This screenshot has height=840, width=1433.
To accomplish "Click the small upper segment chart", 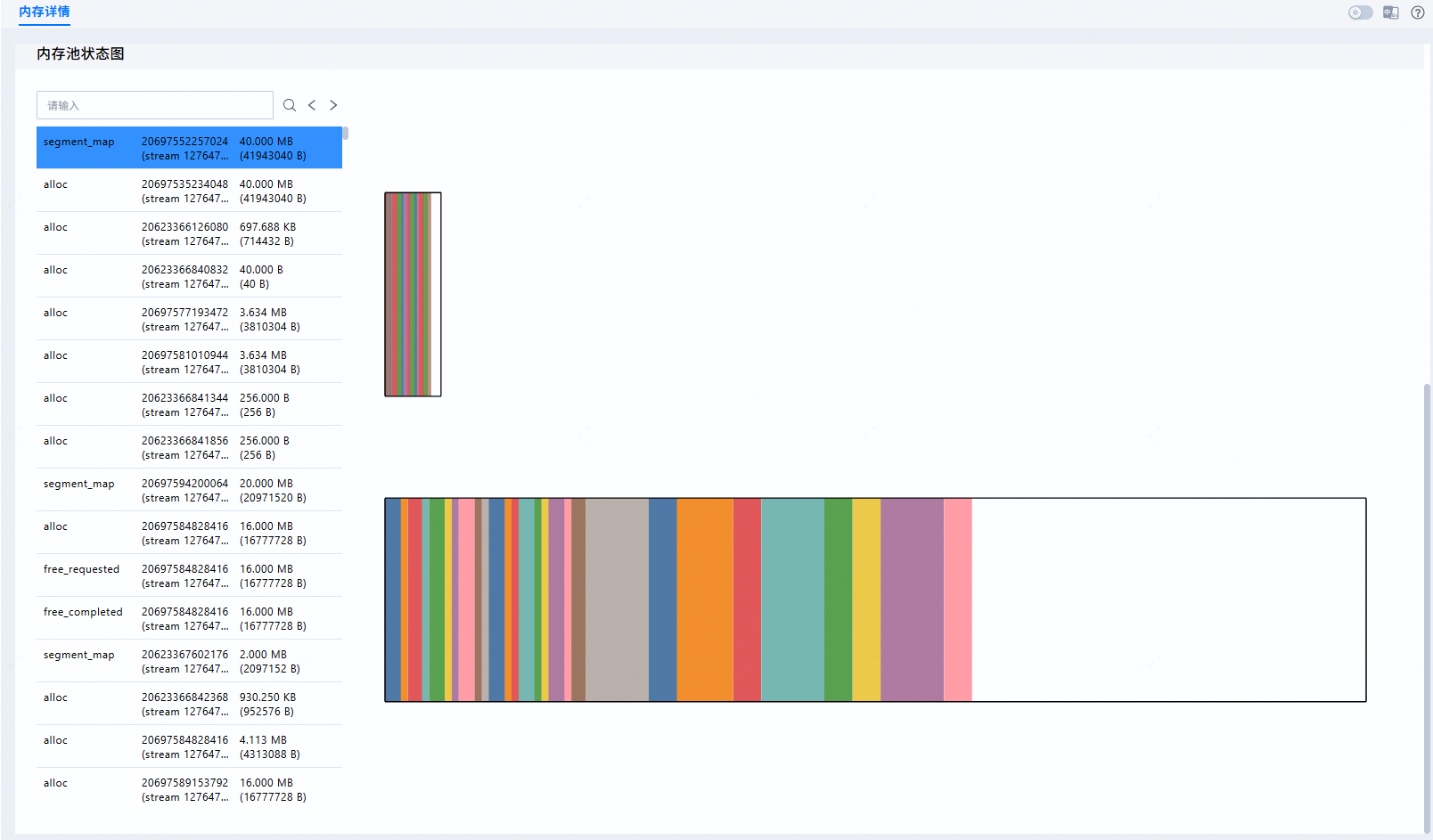I will tap(413, 294).
